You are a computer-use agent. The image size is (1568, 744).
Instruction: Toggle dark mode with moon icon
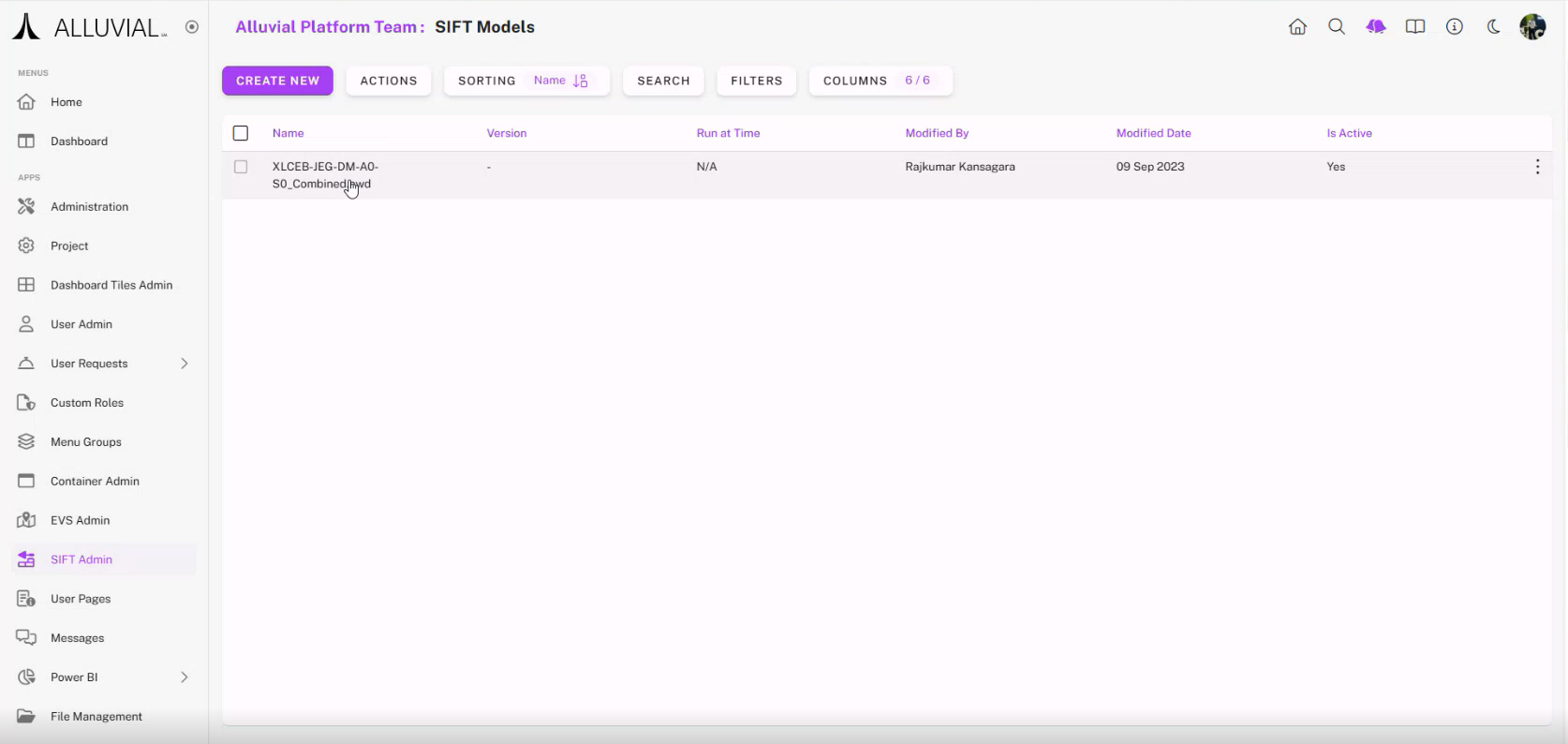click(x=1494, y=27)
